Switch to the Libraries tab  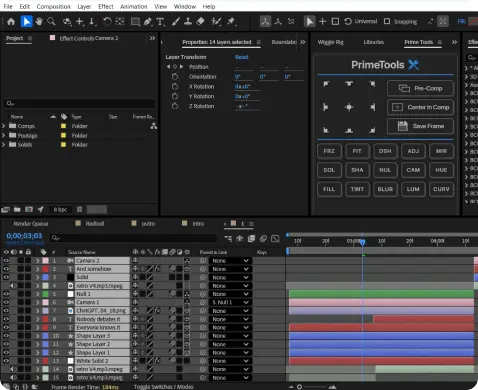pos(374,42)
